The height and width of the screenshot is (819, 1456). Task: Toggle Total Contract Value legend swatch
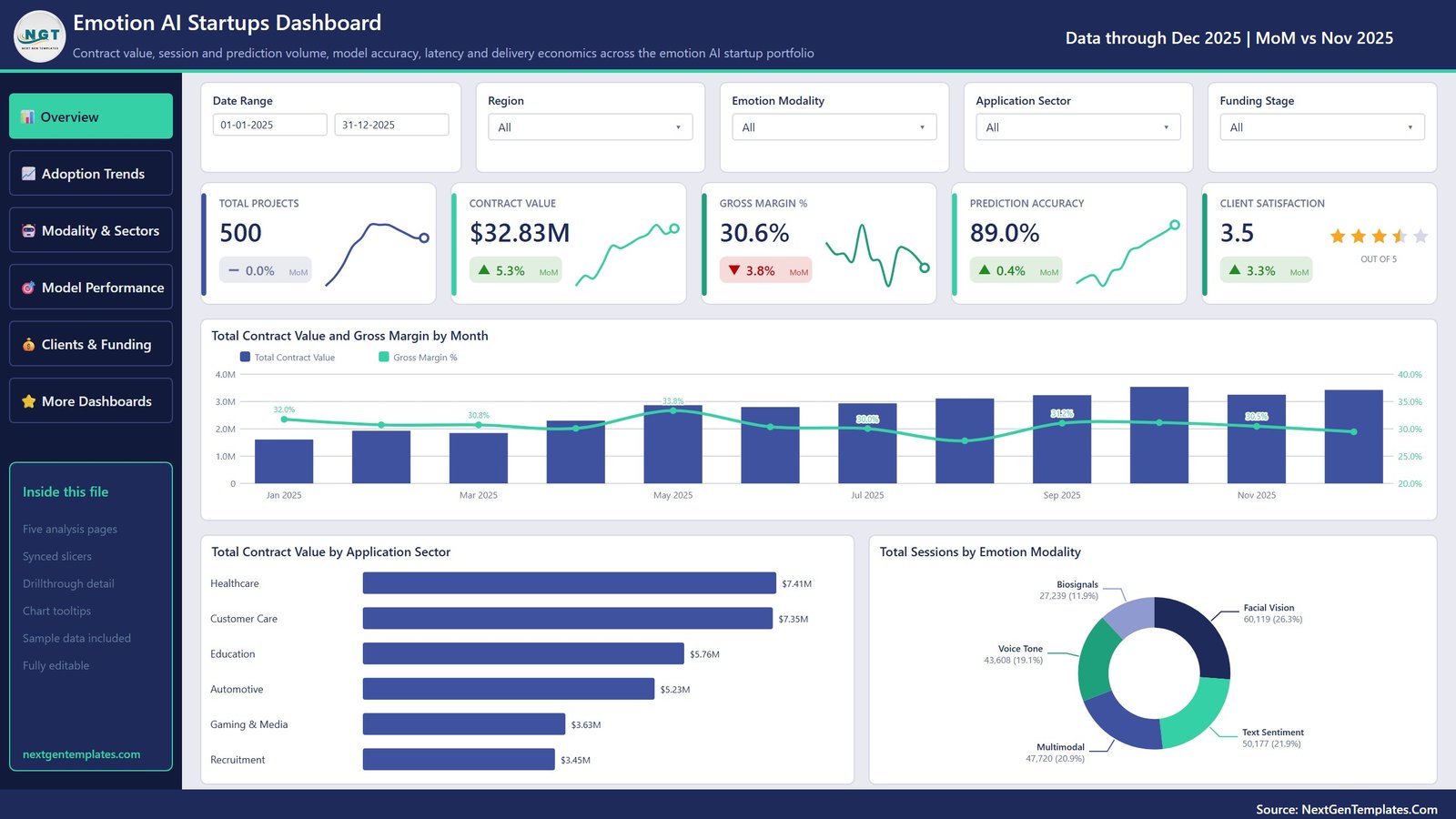[245, 357]
